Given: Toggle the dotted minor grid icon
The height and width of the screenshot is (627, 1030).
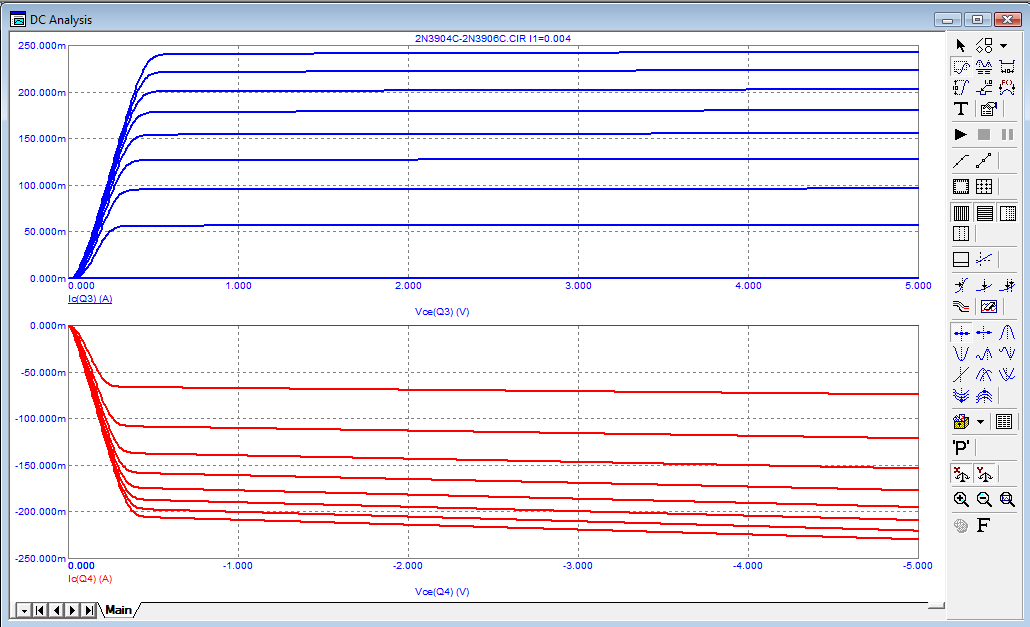Looking at the screenshot, I should click(x=1007, y=213).
